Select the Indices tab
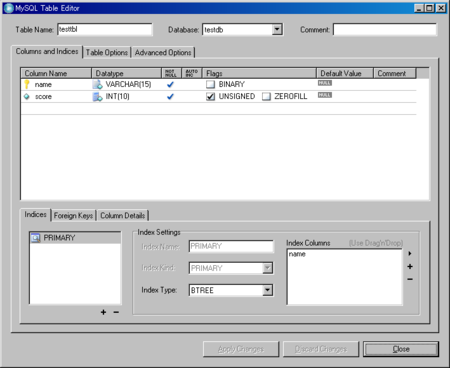This screenshot has width=450, height=368. 35,215
